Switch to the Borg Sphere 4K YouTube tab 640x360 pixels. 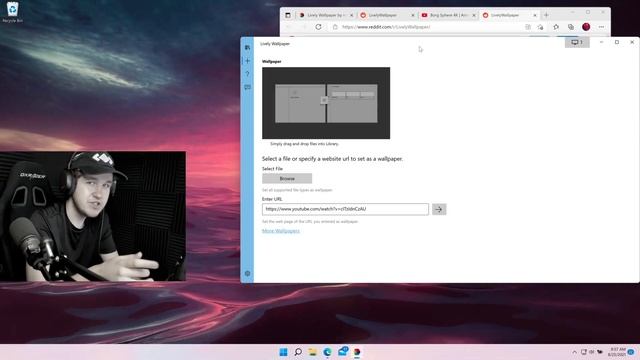[448, 15]
